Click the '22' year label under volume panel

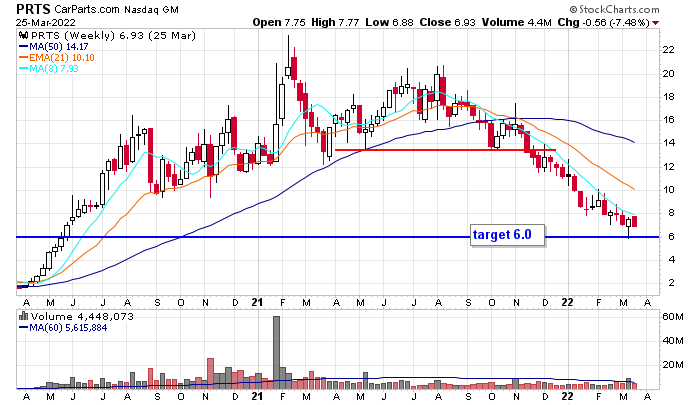[x=567, y=396]
